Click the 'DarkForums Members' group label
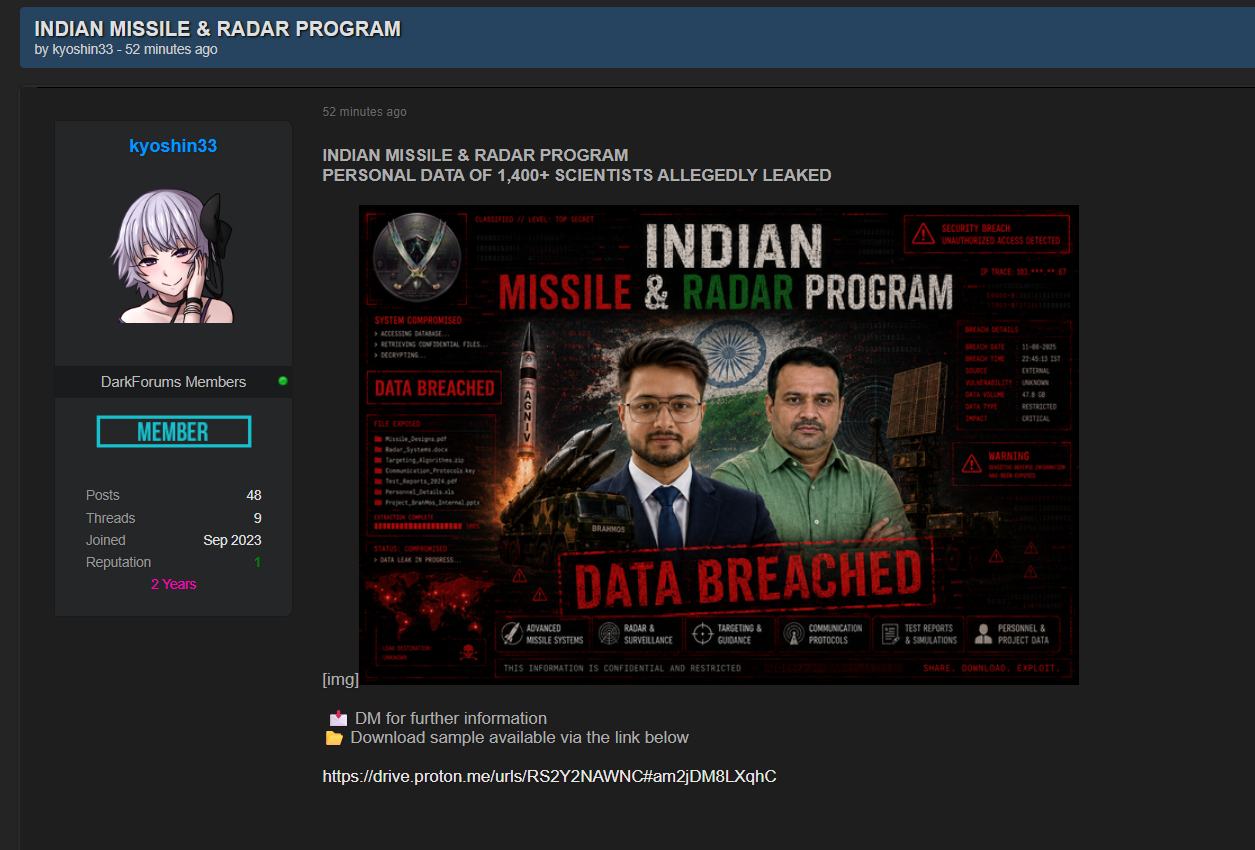Image resolution: width=1255 pixels, height=850 pixels. tap(173, 382)
